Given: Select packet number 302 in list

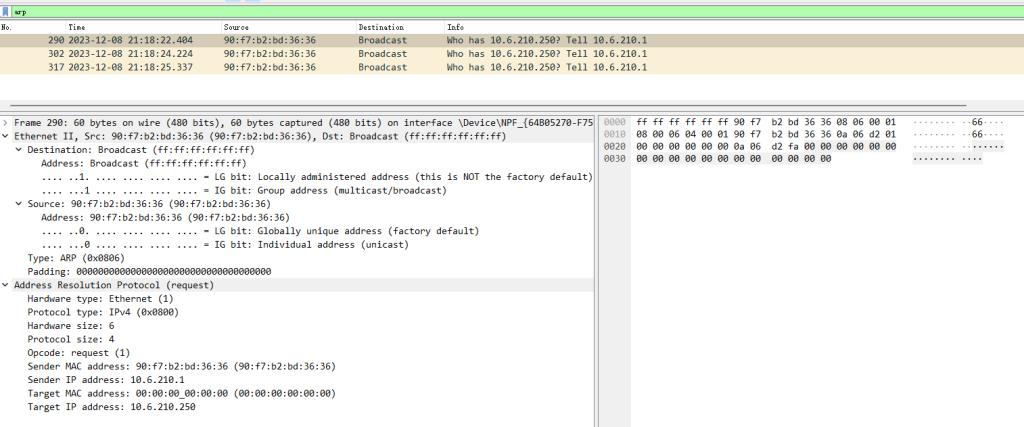Looking at the screenshot, I should (300, 54).
